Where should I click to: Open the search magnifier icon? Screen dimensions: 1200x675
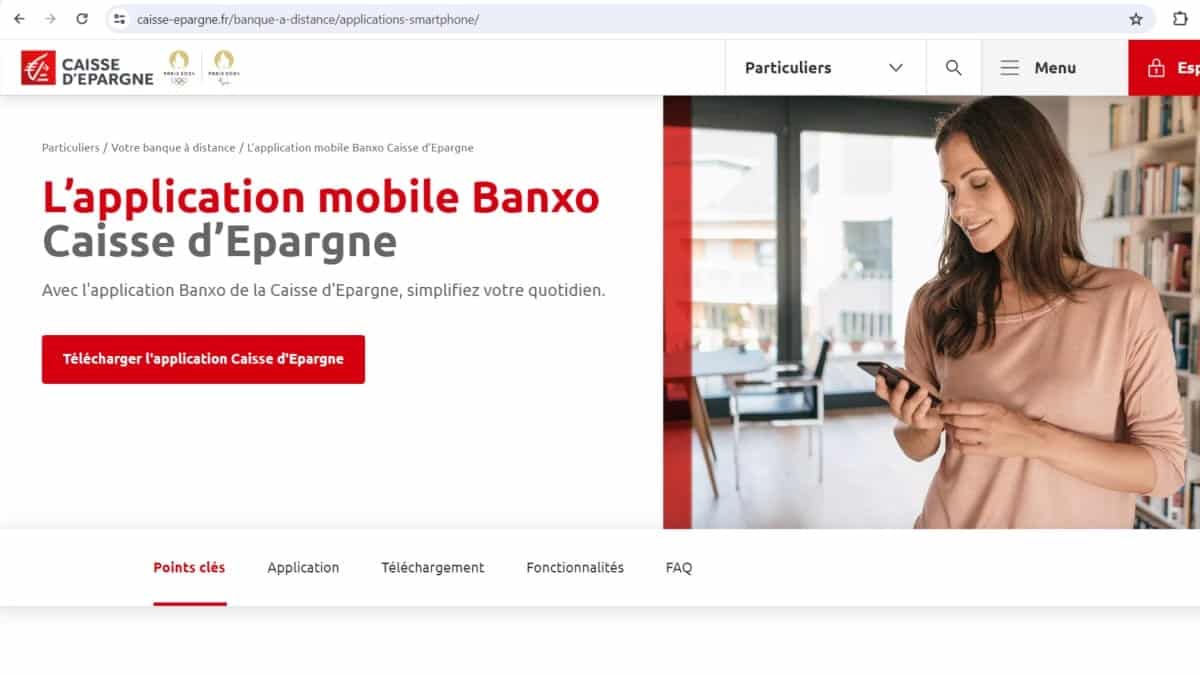[953, 68]
